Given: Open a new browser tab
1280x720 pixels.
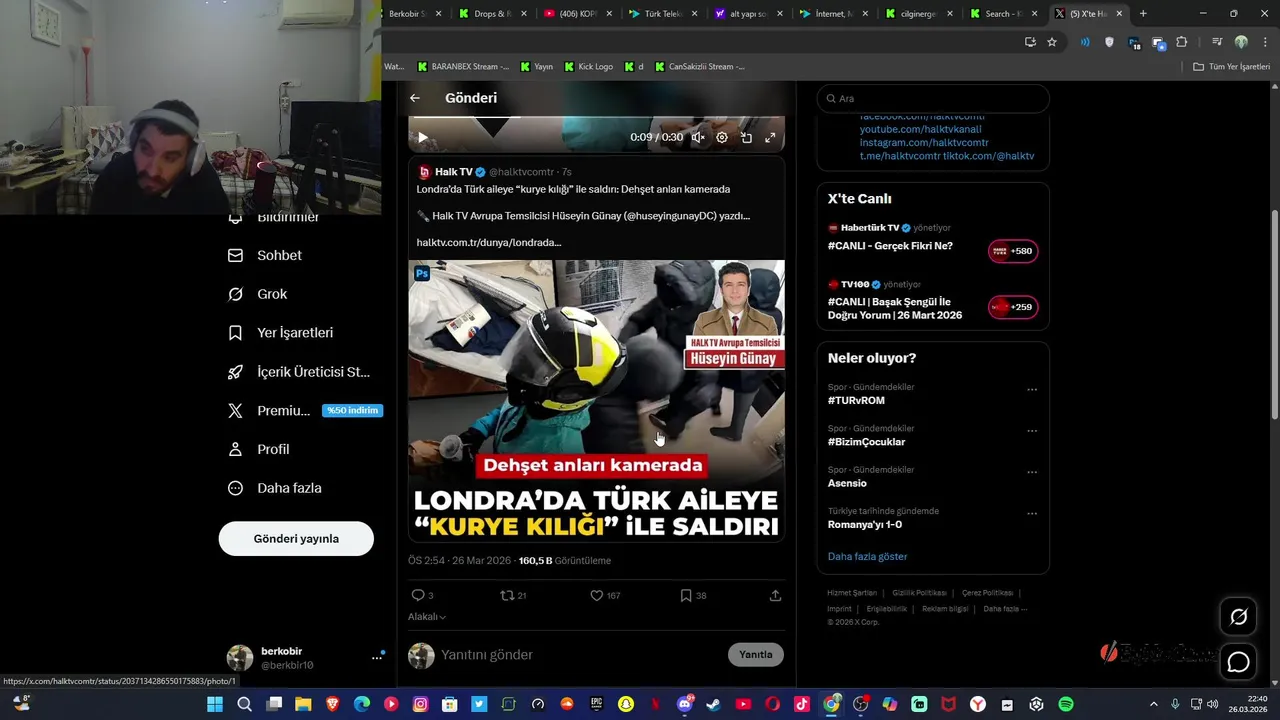Looking at the screenshot, I should coord(1143,14).
